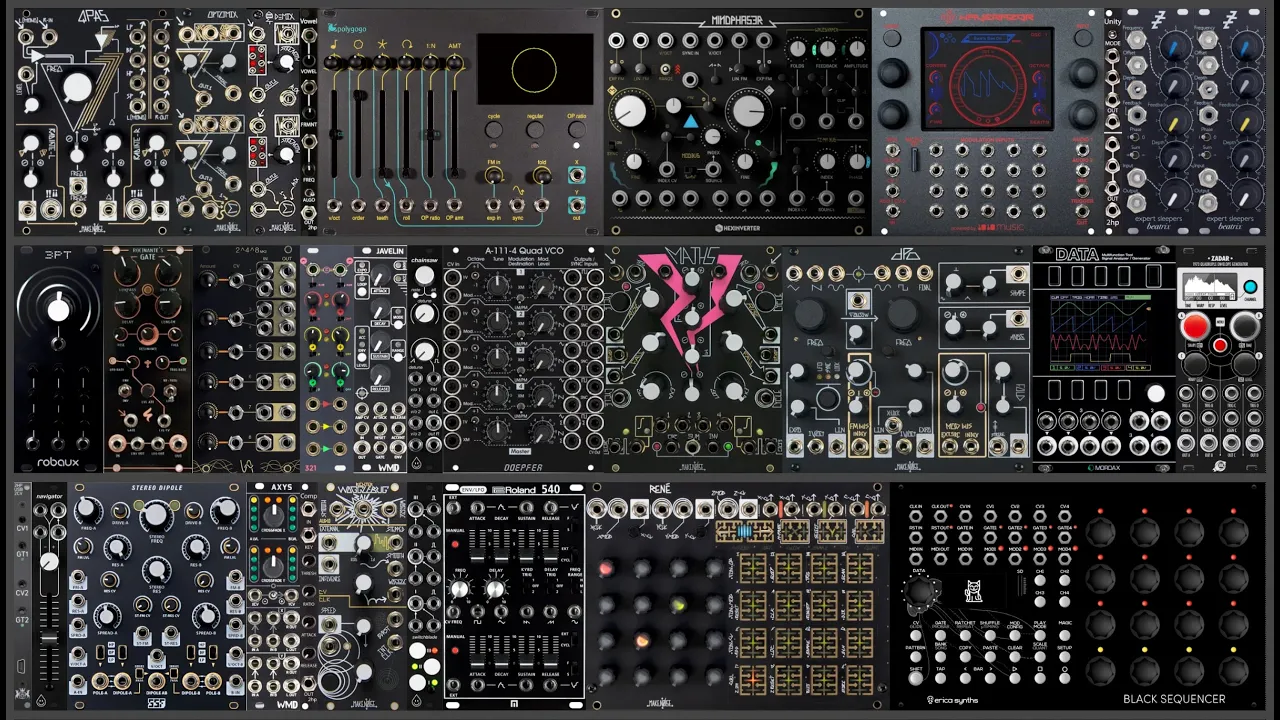
Task: Click the GATE jack on the Javelin module
Action: [x=380, y=447]
